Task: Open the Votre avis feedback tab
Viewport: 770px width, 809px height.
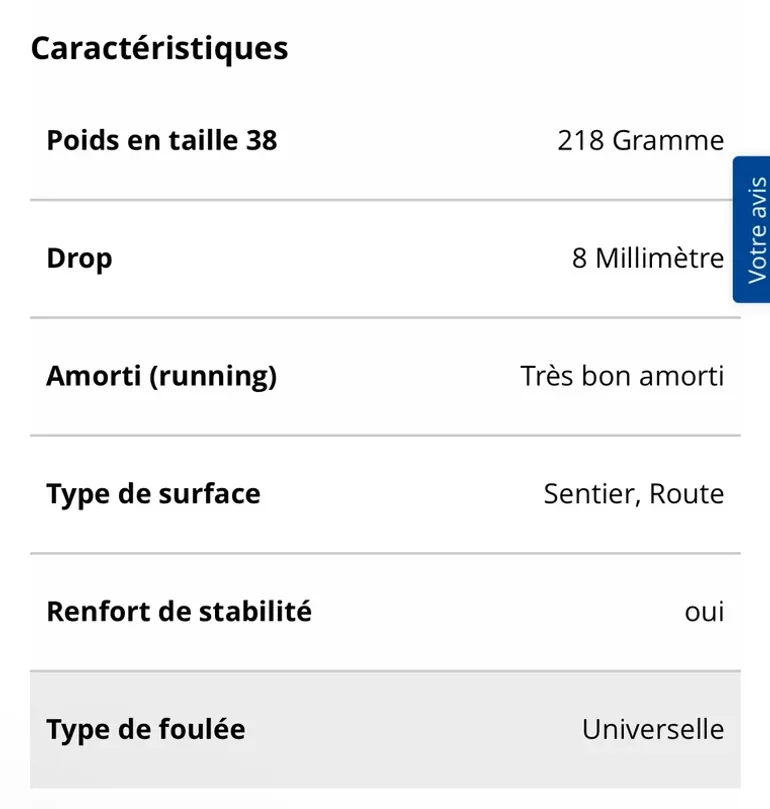Action: click(751, 230)
